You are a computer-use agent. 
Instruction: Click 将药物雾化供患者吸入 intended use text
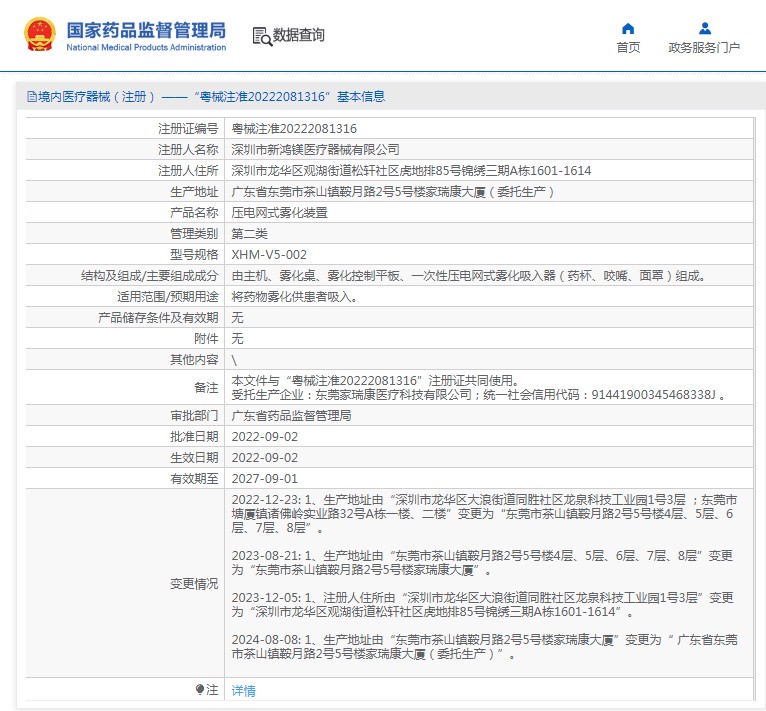coord(295,297)
